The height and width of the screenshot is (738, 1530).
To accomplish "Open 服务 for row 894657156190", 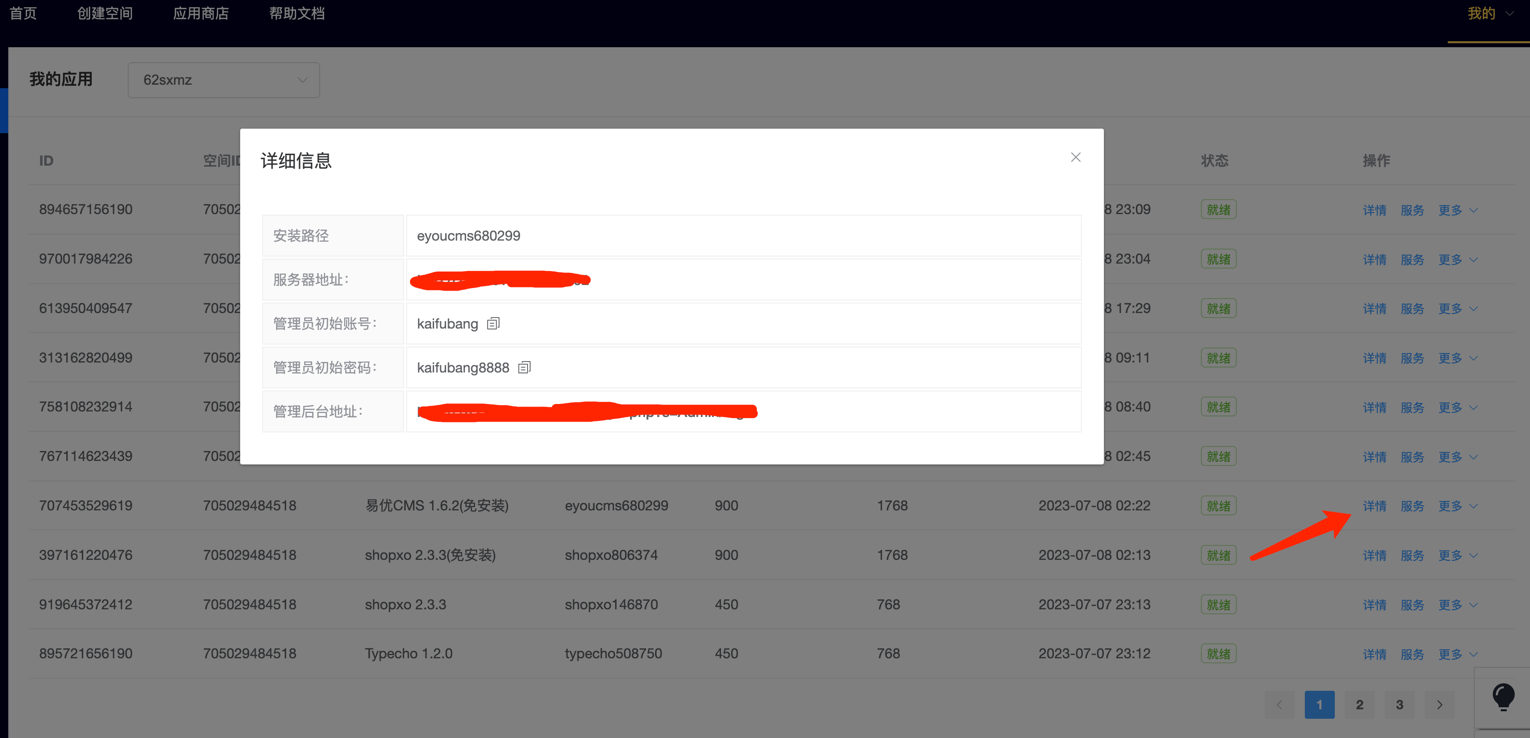I will click(x=1412, y=210).
